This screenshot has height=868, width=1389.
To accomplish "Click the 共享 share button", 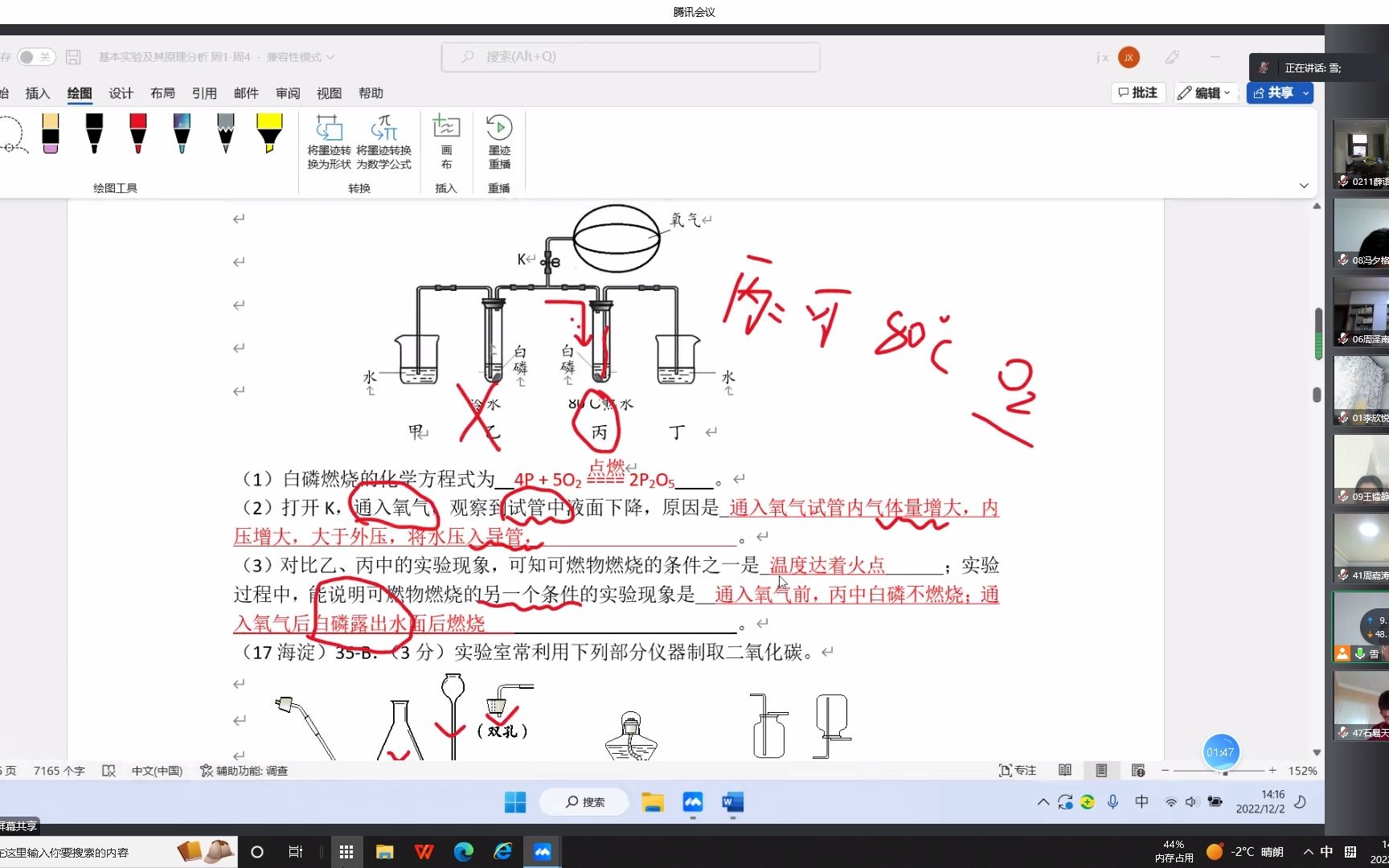I will click(1273, 93).
